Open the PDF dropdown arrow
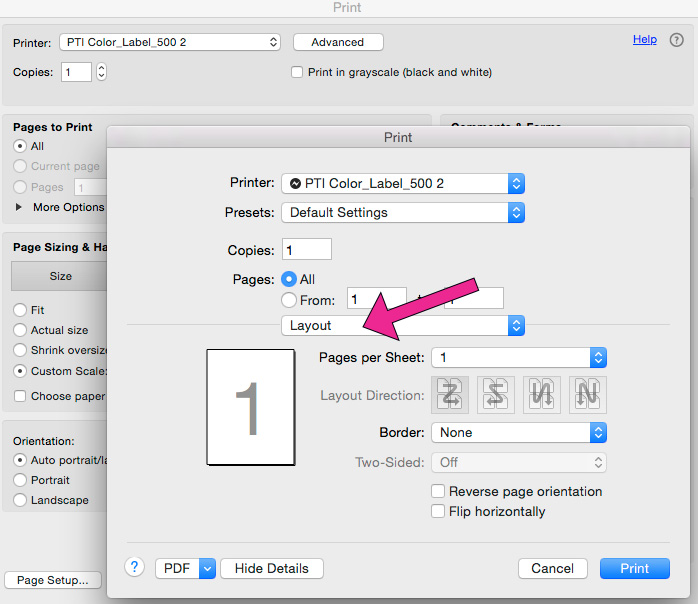698x604 pixels. point(207,568)
